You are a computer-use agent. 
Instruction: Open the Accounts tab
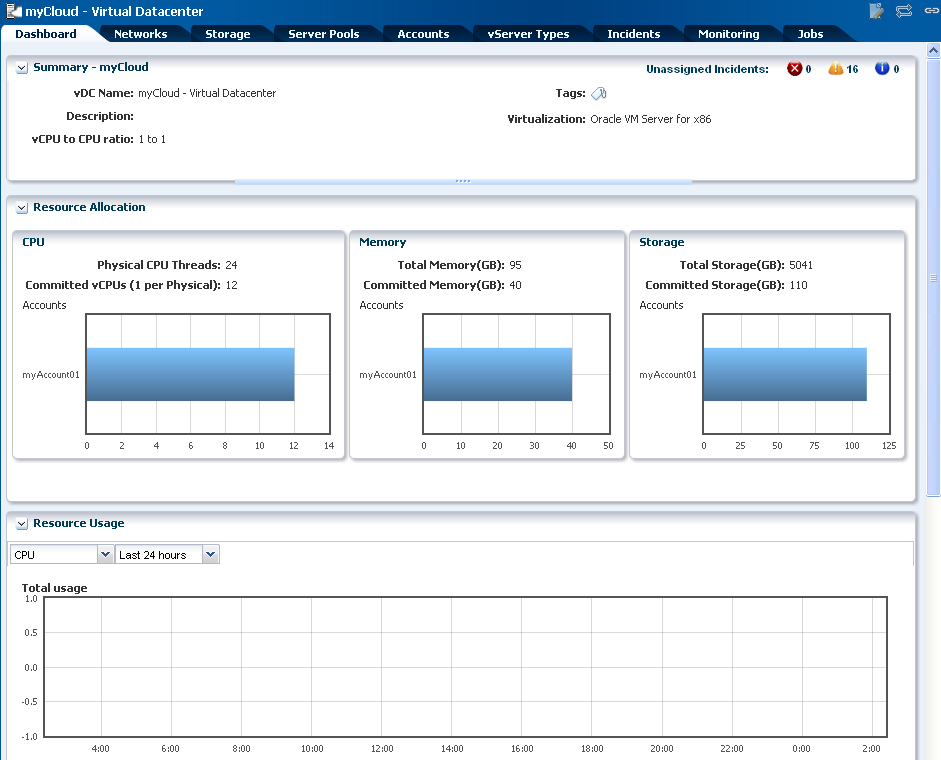coord(423,34)
